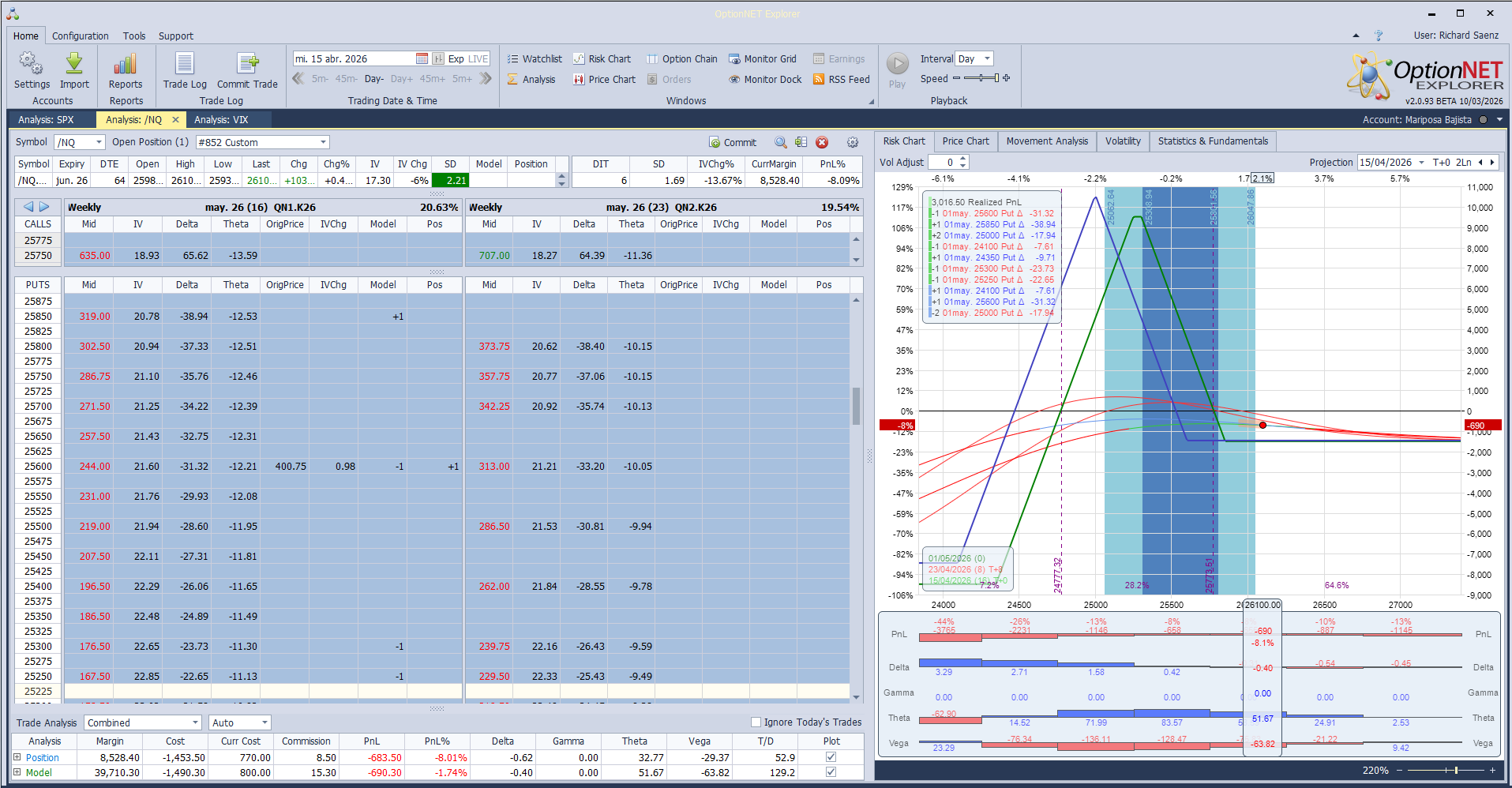Switch to Analysis: VIX tab
Screen dimensions: 1512x788
tap(221, 120)
